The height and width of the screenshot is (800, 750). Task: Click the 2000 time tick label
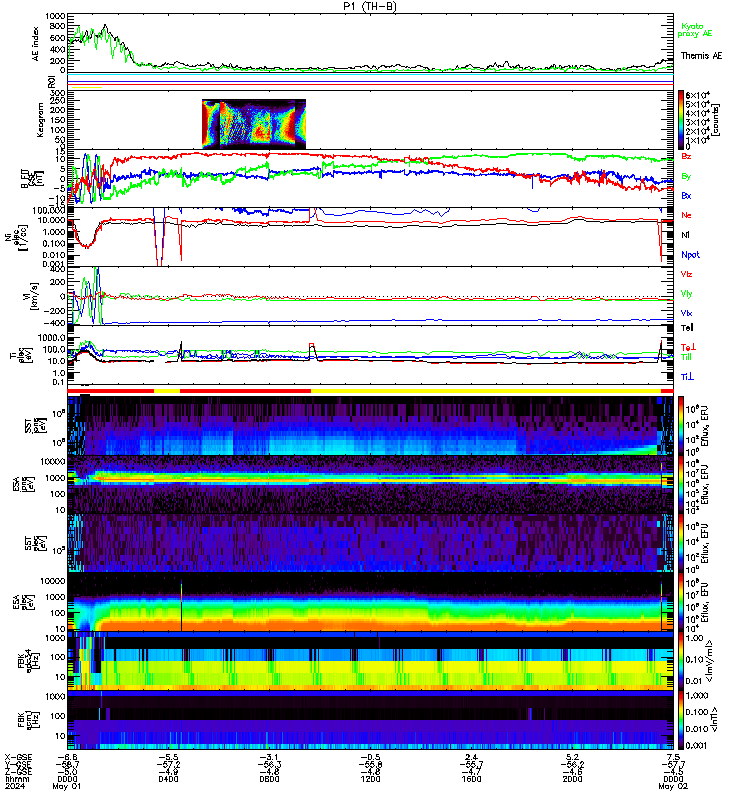[x=572, y=779]
